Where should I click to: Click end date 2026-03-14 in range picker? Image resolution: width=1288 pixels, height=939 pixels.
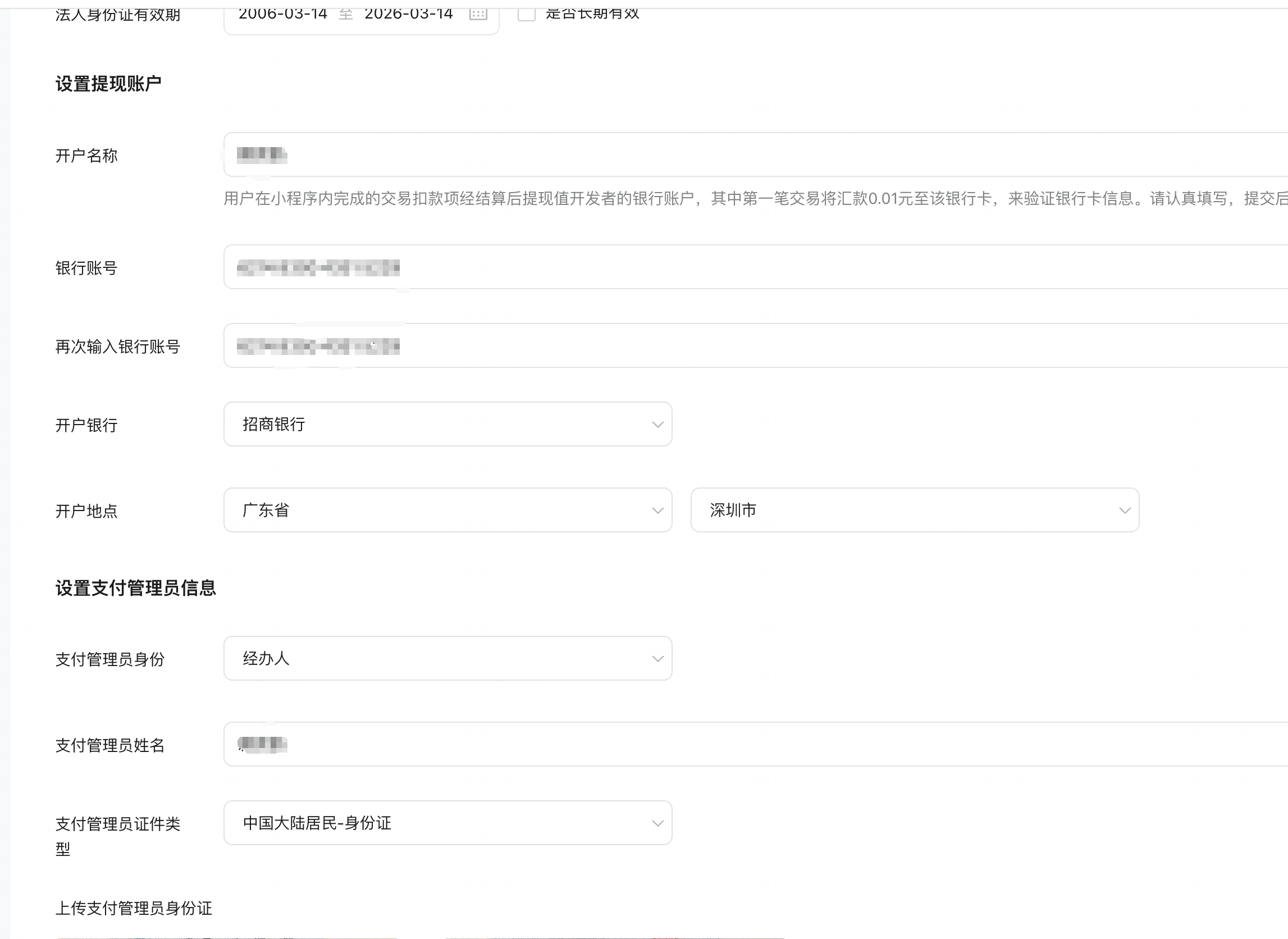tap(408, 13)
